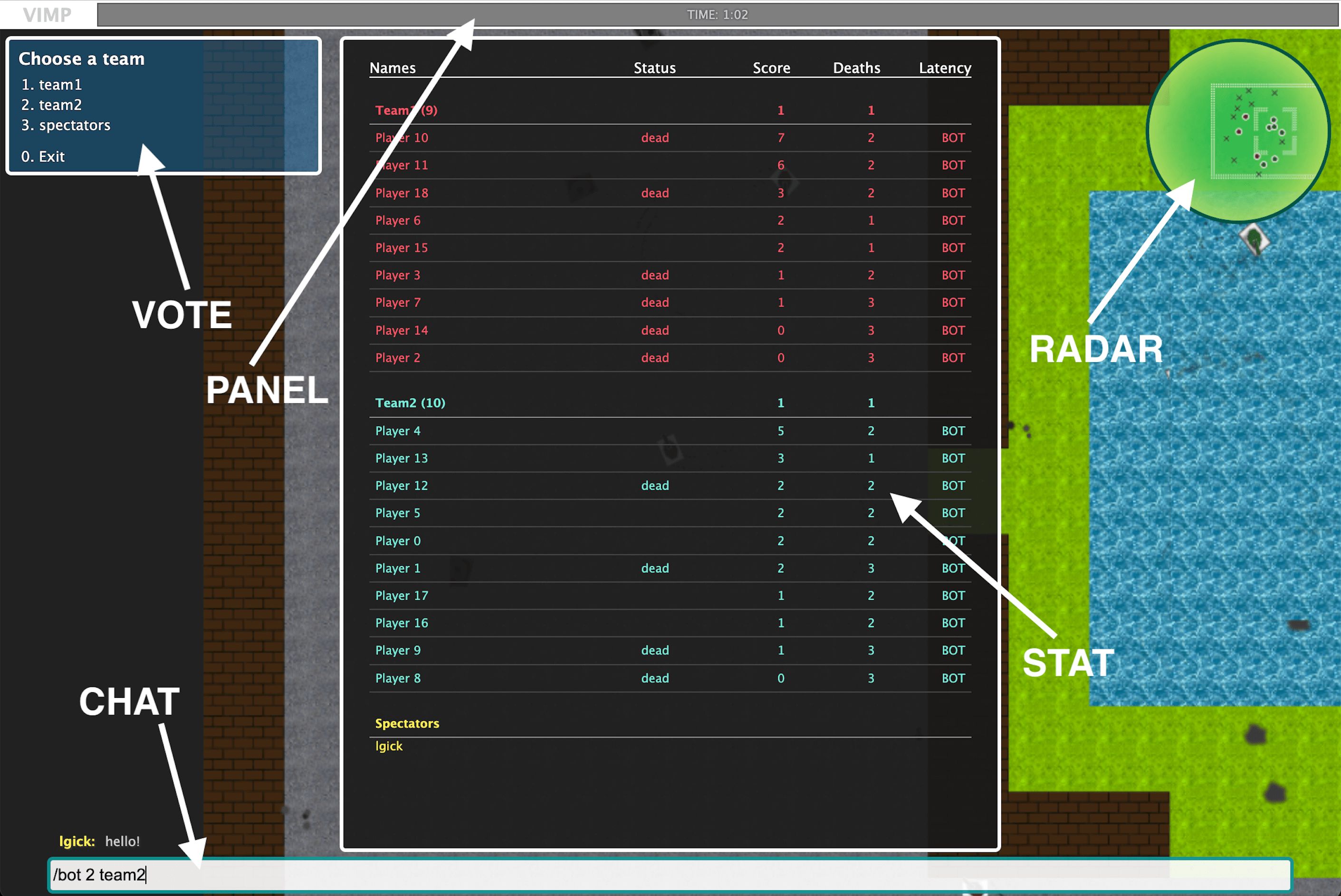Click score '7' for Player 10
The width and height of the screenshot is (1341, 896).
click(x=781, y=138)
